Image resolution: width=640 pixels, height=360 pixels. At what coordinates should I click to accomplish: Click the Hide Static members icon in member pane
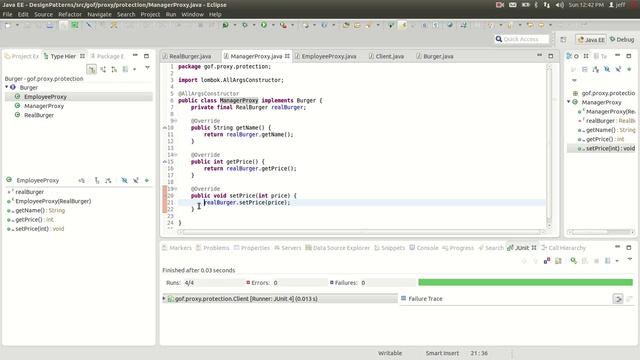(x=136, y=180)
